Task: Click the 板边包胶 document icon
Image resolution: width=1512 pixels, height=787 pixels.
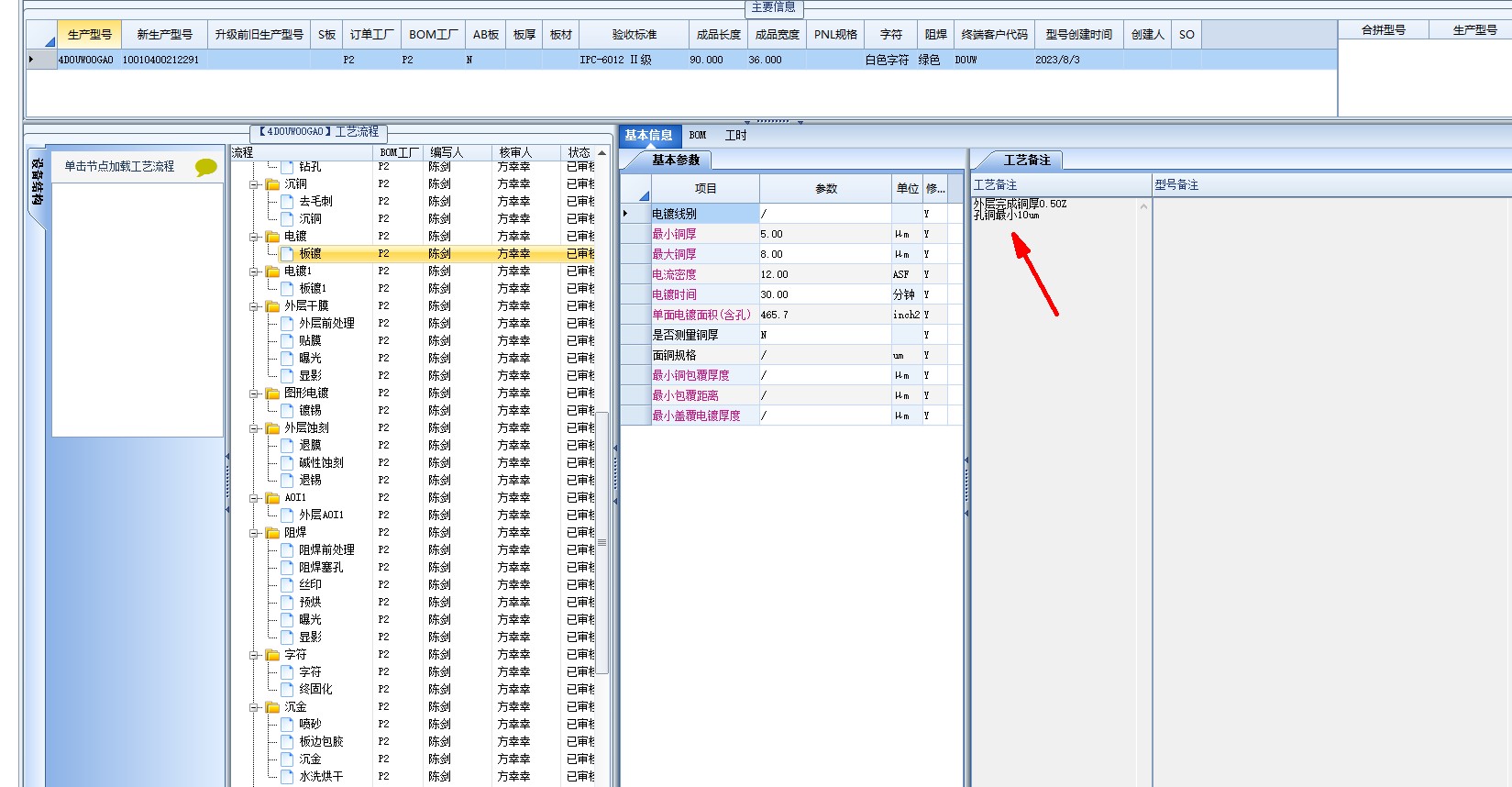Action: pos(288,742)
